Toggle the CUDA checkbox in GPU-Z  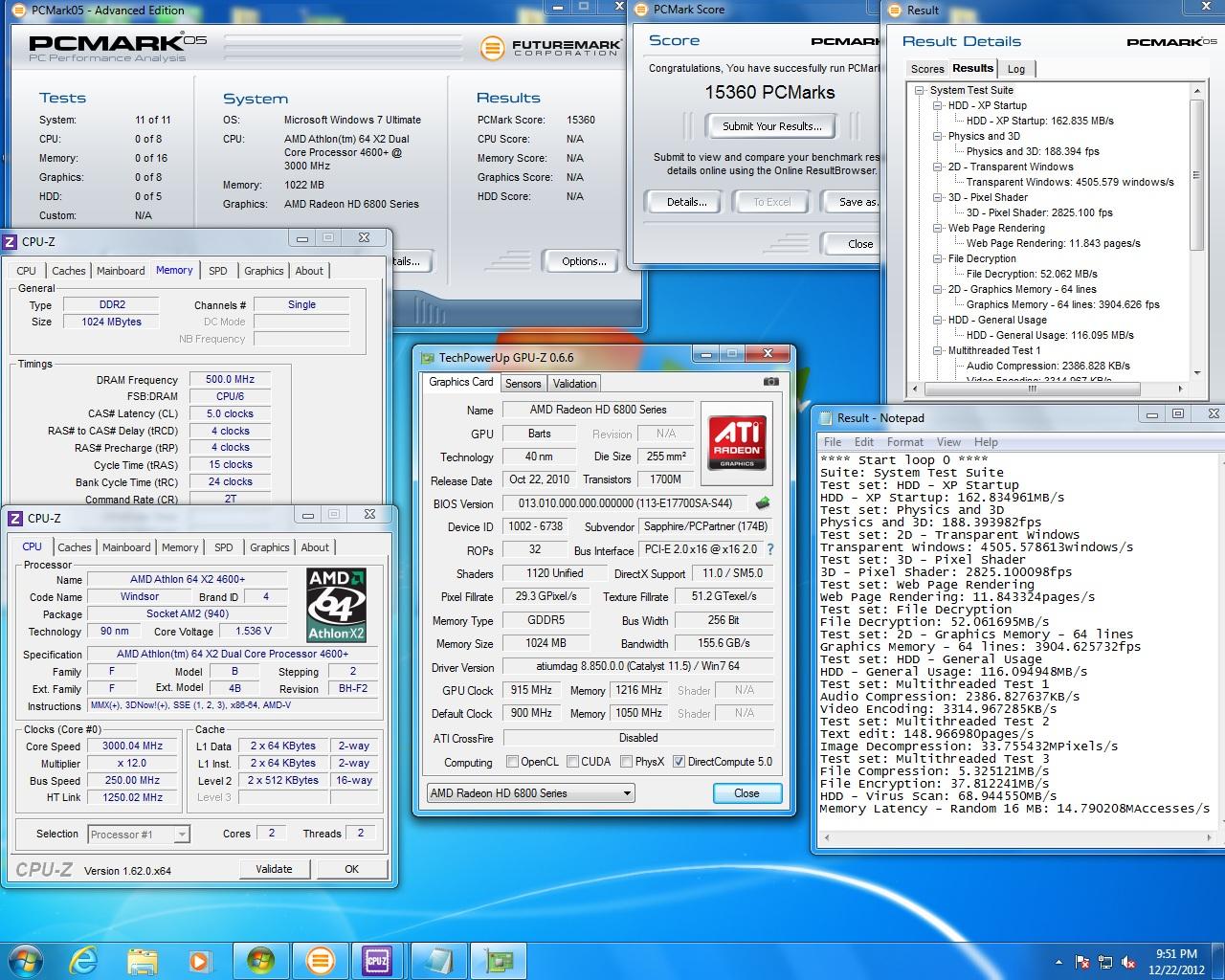[572, 762]
